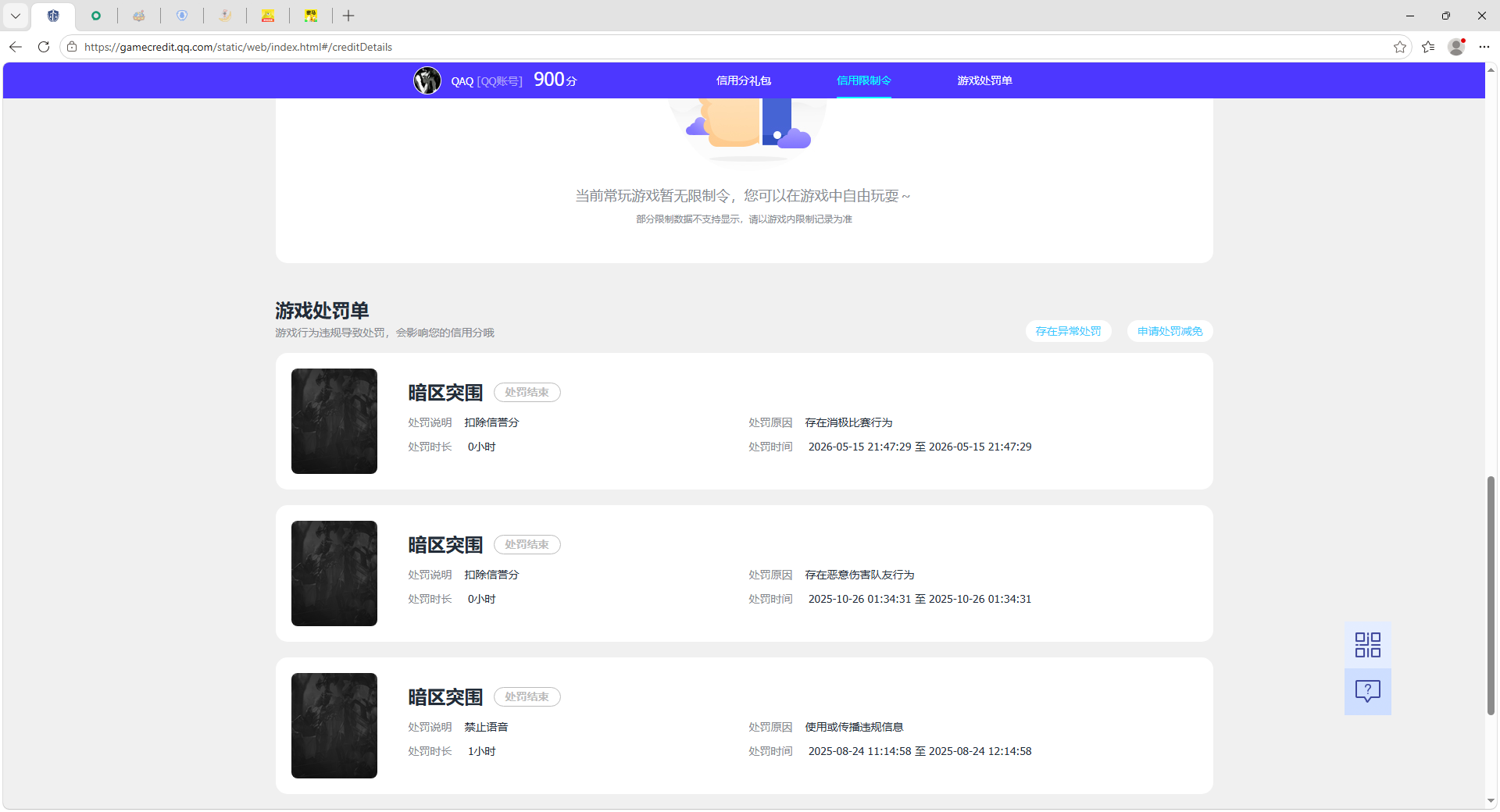
Task: Switch to the green circle icon tab
Action: (x=96, y=16)
